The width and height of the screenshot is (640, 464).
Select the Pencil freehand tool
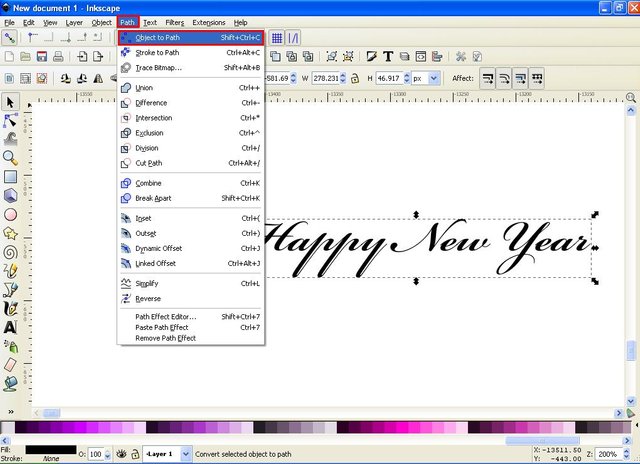[x=10, y=271]
